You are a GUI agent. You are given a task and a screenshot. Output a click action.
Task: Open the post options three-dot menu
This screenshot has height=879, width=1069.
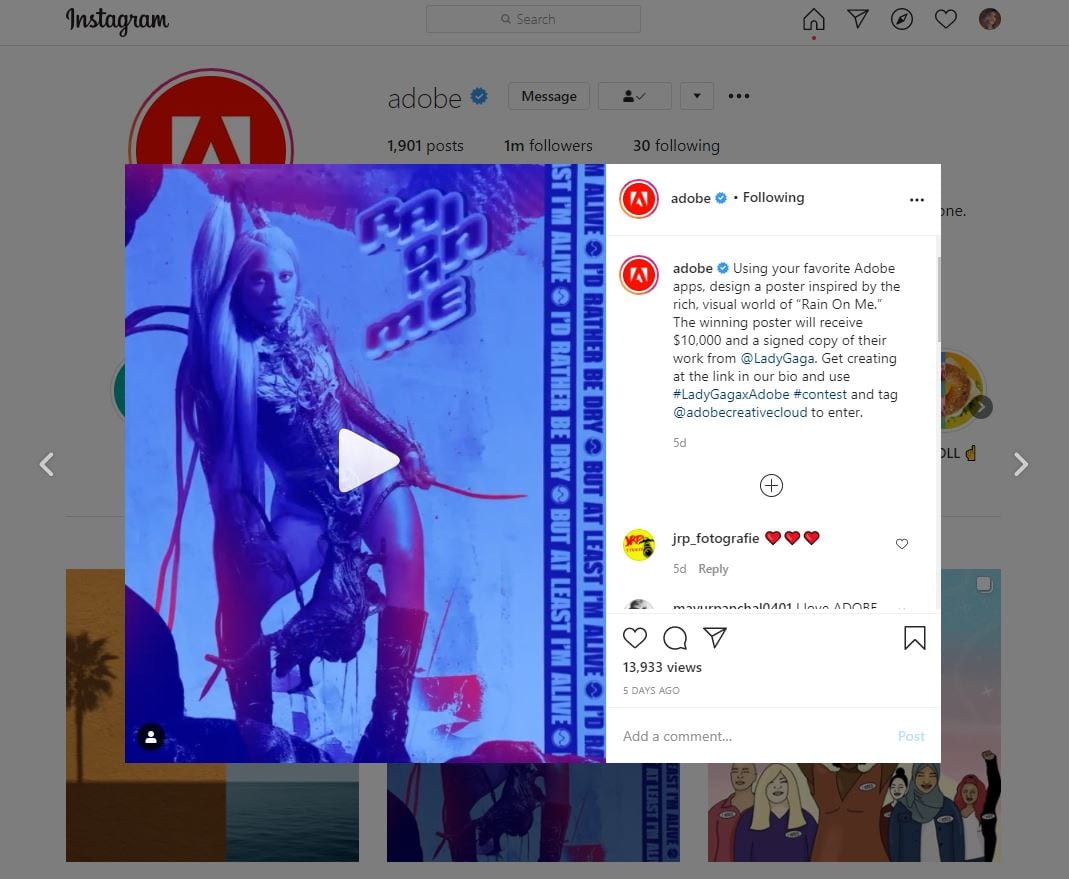917,199
